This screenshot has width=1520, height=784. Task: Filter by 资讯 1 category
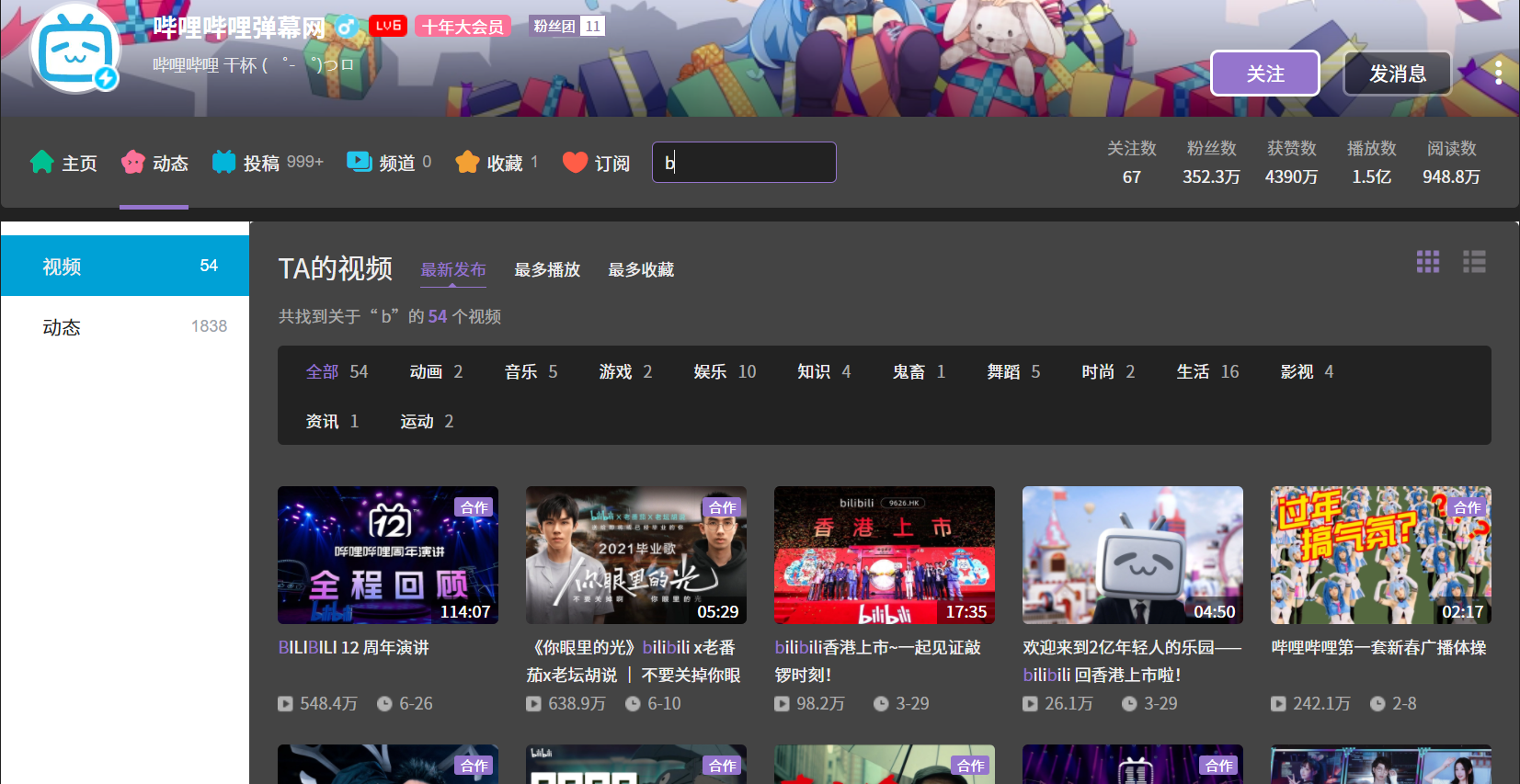(x=332, y=421)
